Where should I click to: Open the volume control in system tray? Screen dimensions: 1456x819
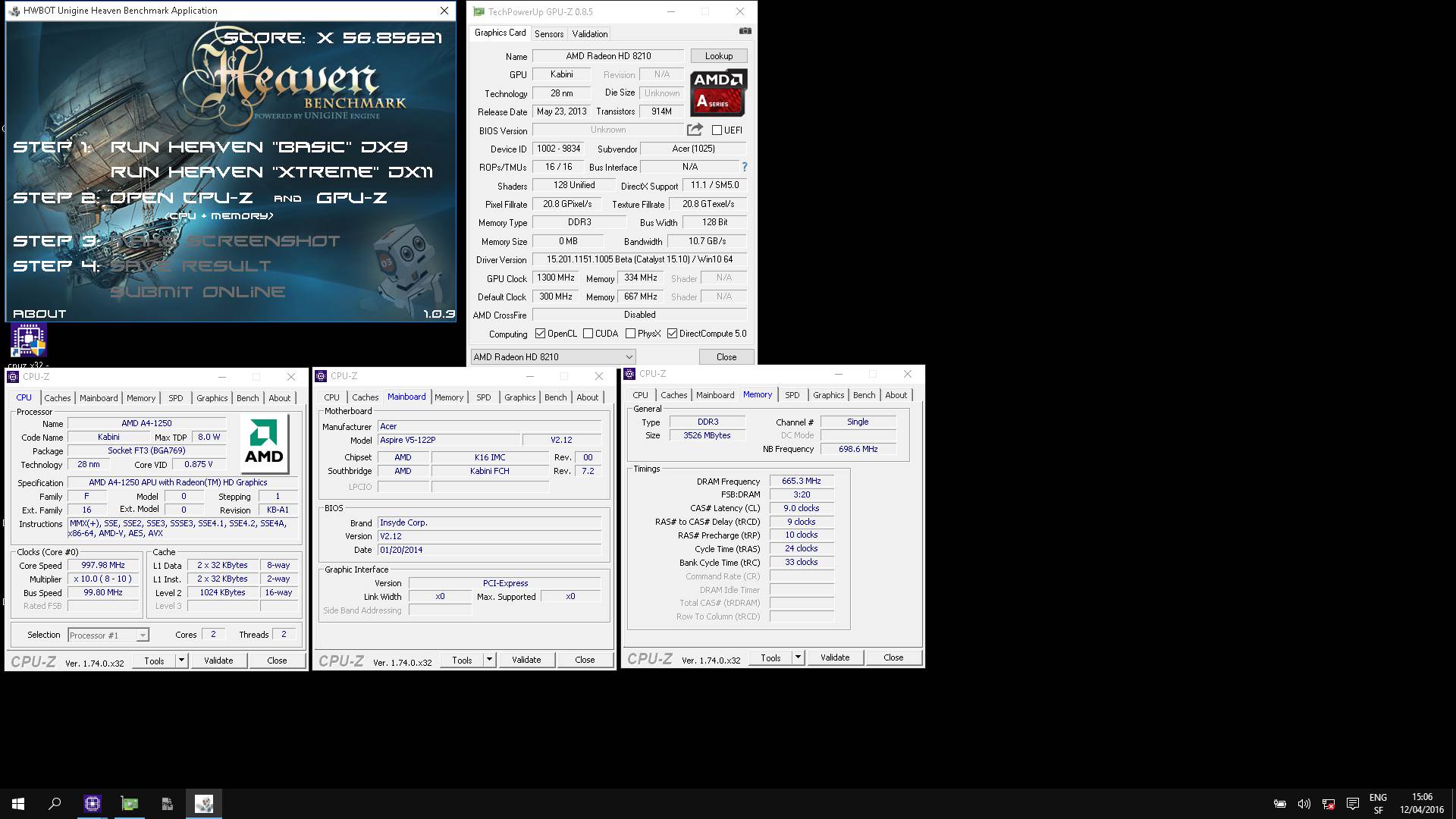[1304, 804]
